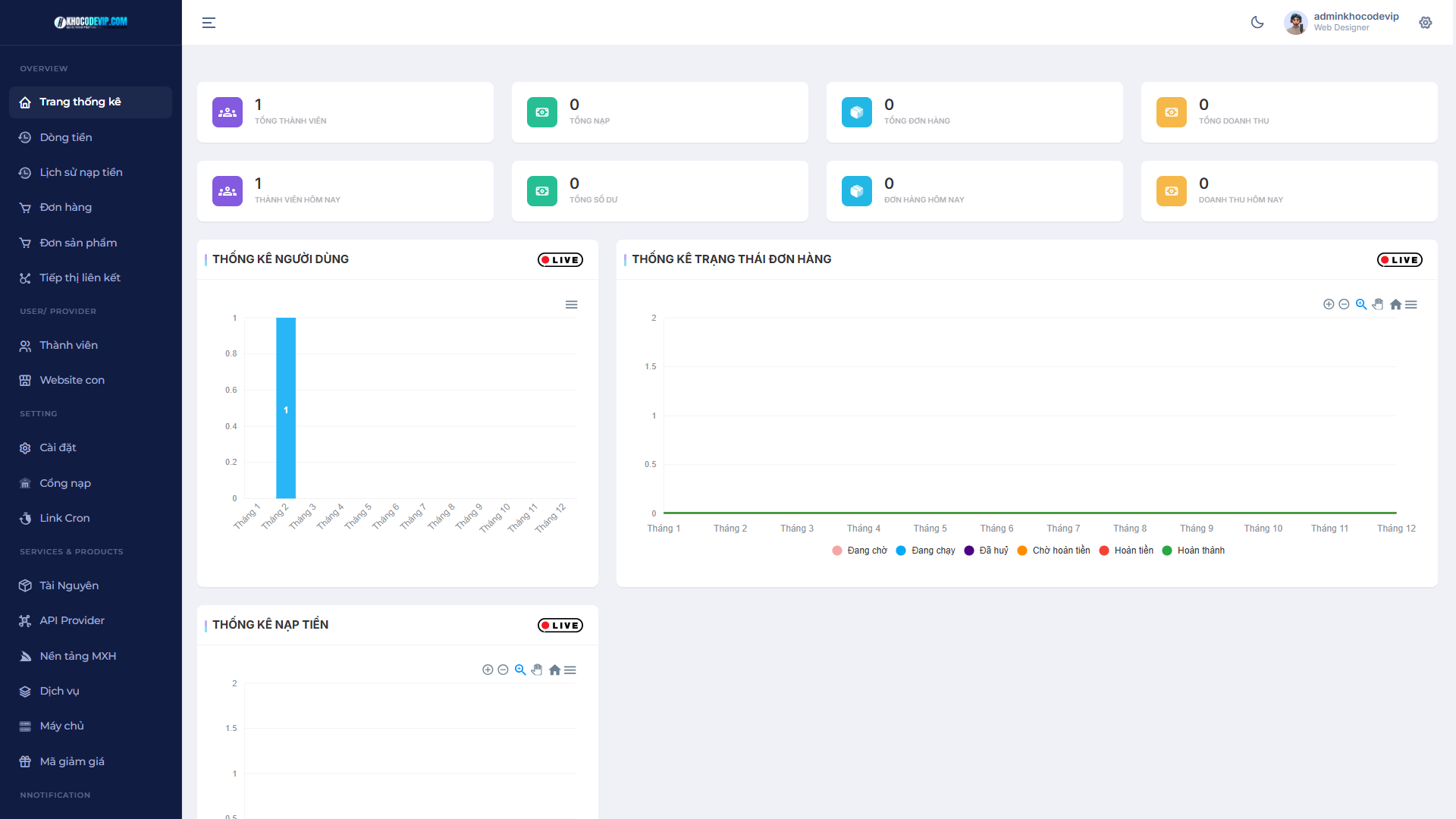Screen dimensions: 1456x819
Task: Collapse sidebar with hamburger icon
Action: coord(209,23)
